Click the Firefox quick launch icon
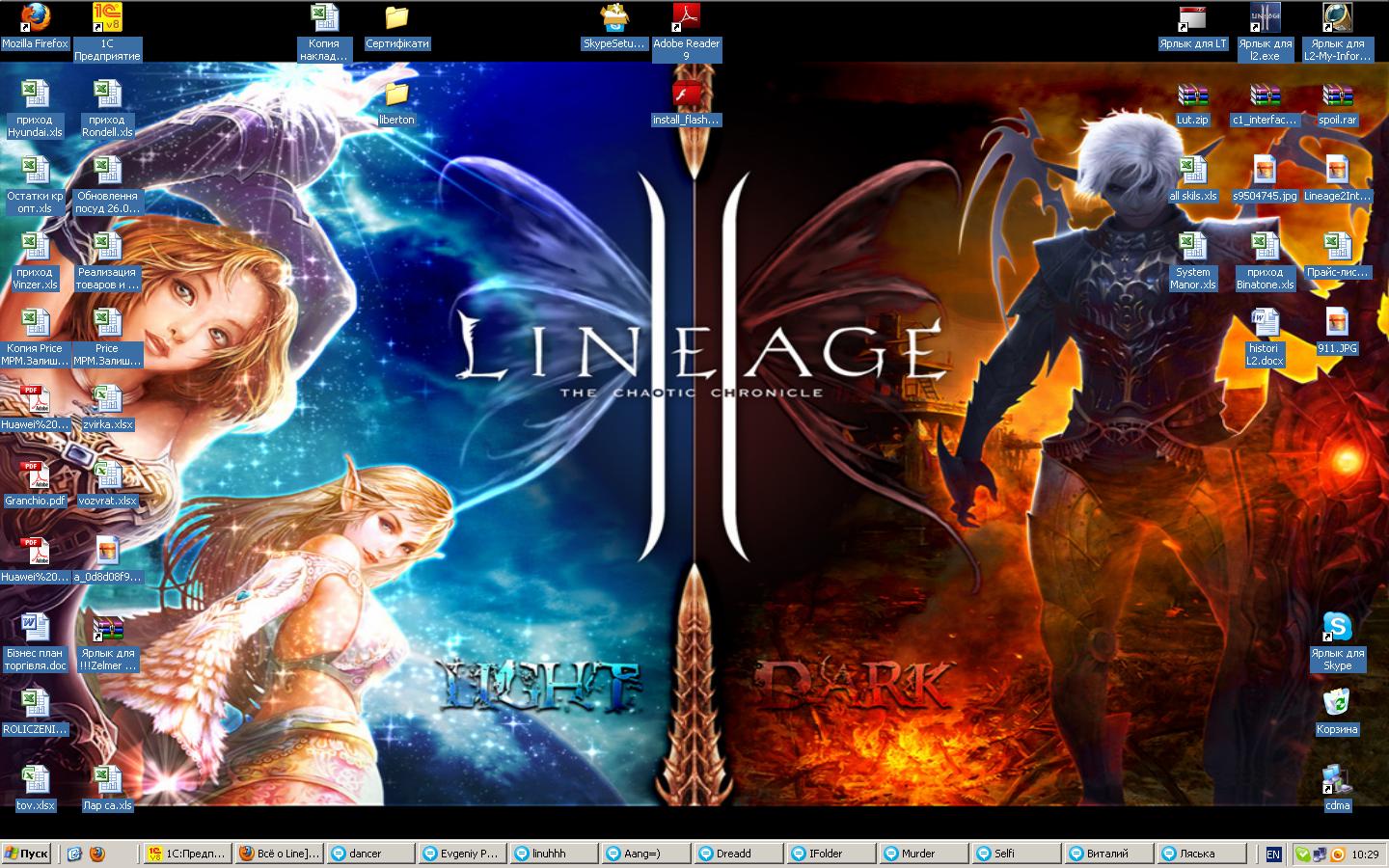Viewport: 1389px width, 868px height. pos(96,854)
